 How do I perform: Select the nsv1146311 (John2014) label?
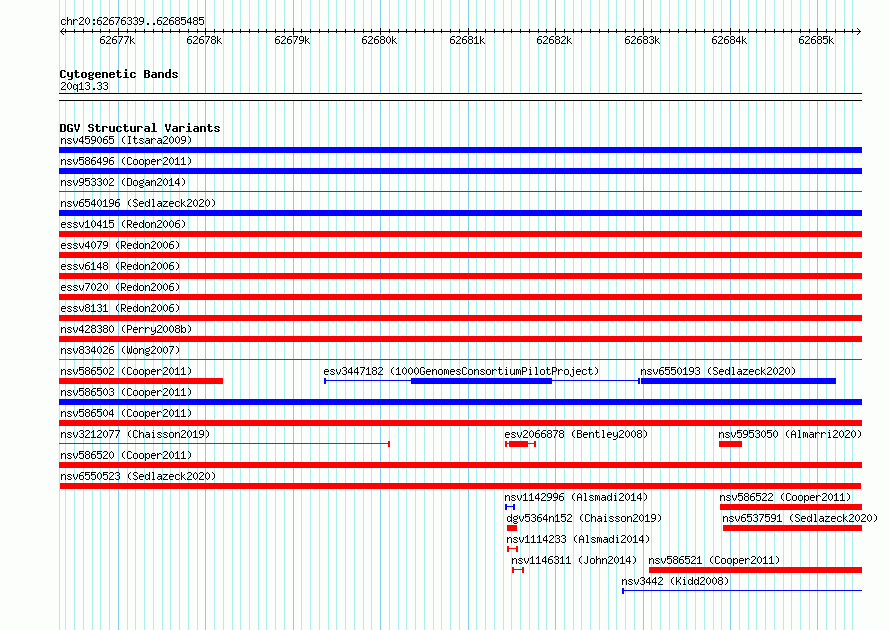574,560
